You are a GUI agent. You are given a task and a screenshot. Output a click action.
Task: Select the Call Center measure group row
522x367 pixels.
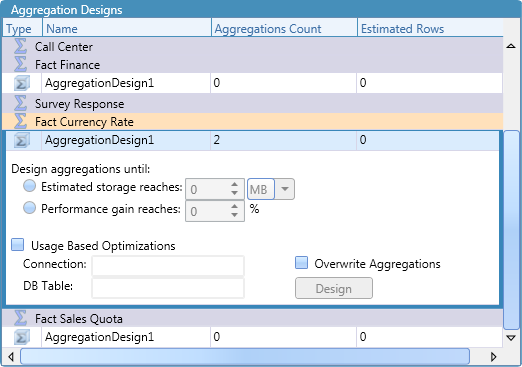(252, 46)
